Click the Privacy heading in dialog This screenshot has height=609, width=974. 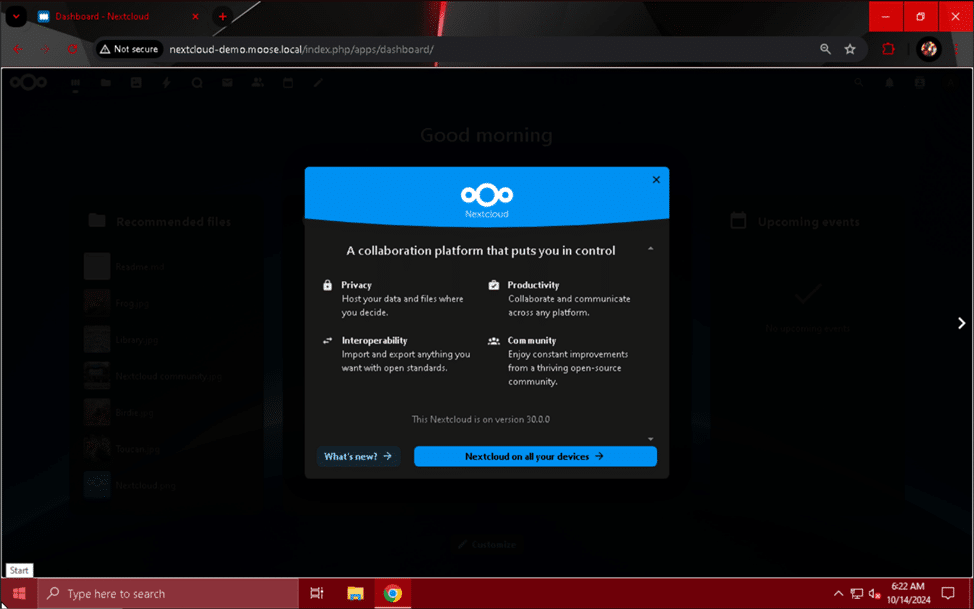357,285
